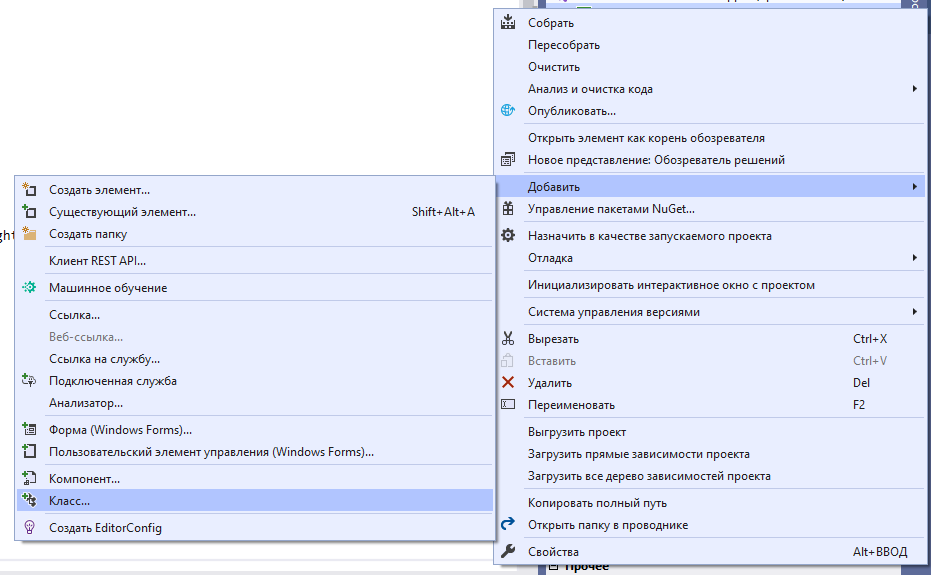Viewport: 931px width, 575px height.
Task: Click the Создать папку folder icon
Action: [29, 234]
